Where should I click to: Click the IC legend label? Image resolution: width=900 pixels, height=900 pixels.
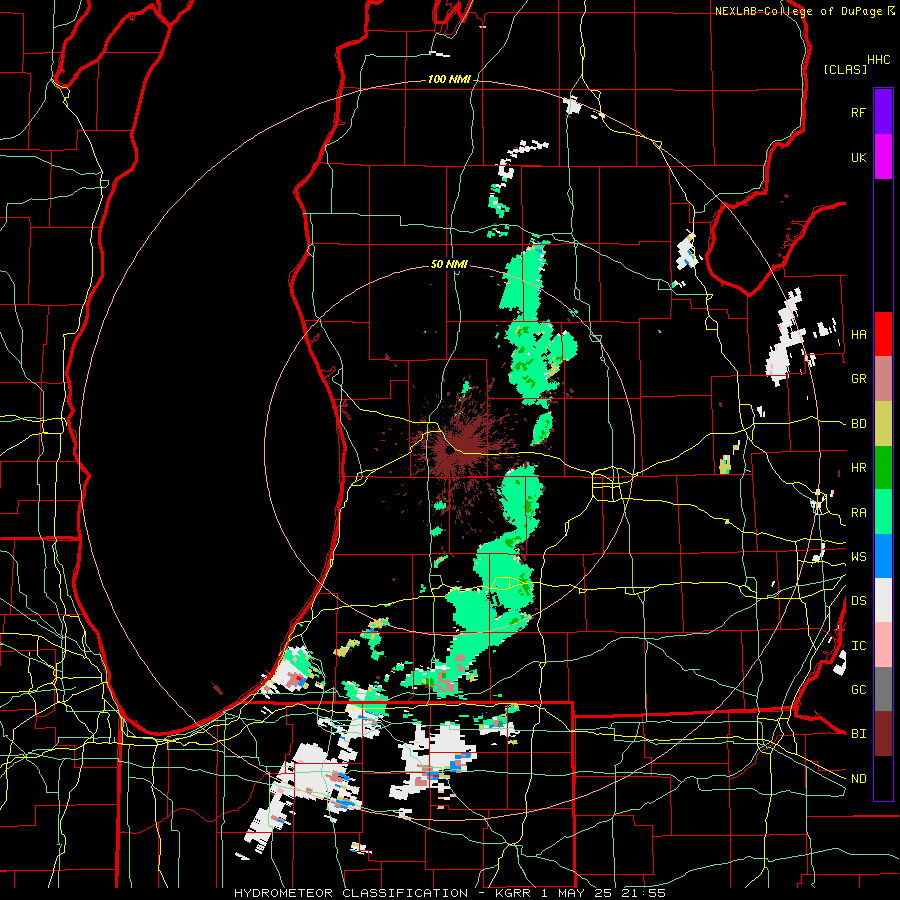pyautogui.click(x=858, y=646)
